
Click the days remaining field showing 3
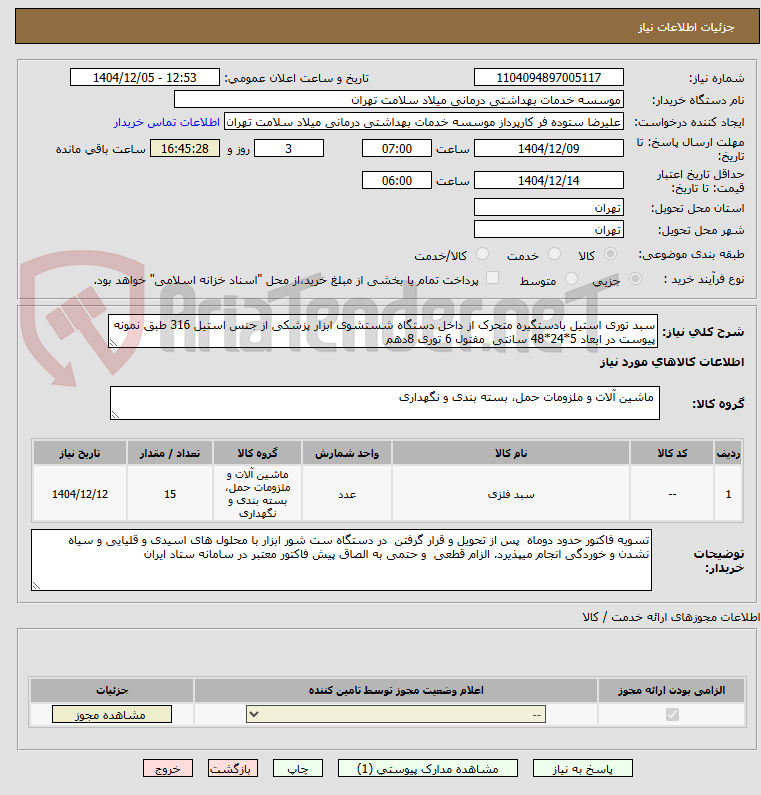[x=288, y=149]
